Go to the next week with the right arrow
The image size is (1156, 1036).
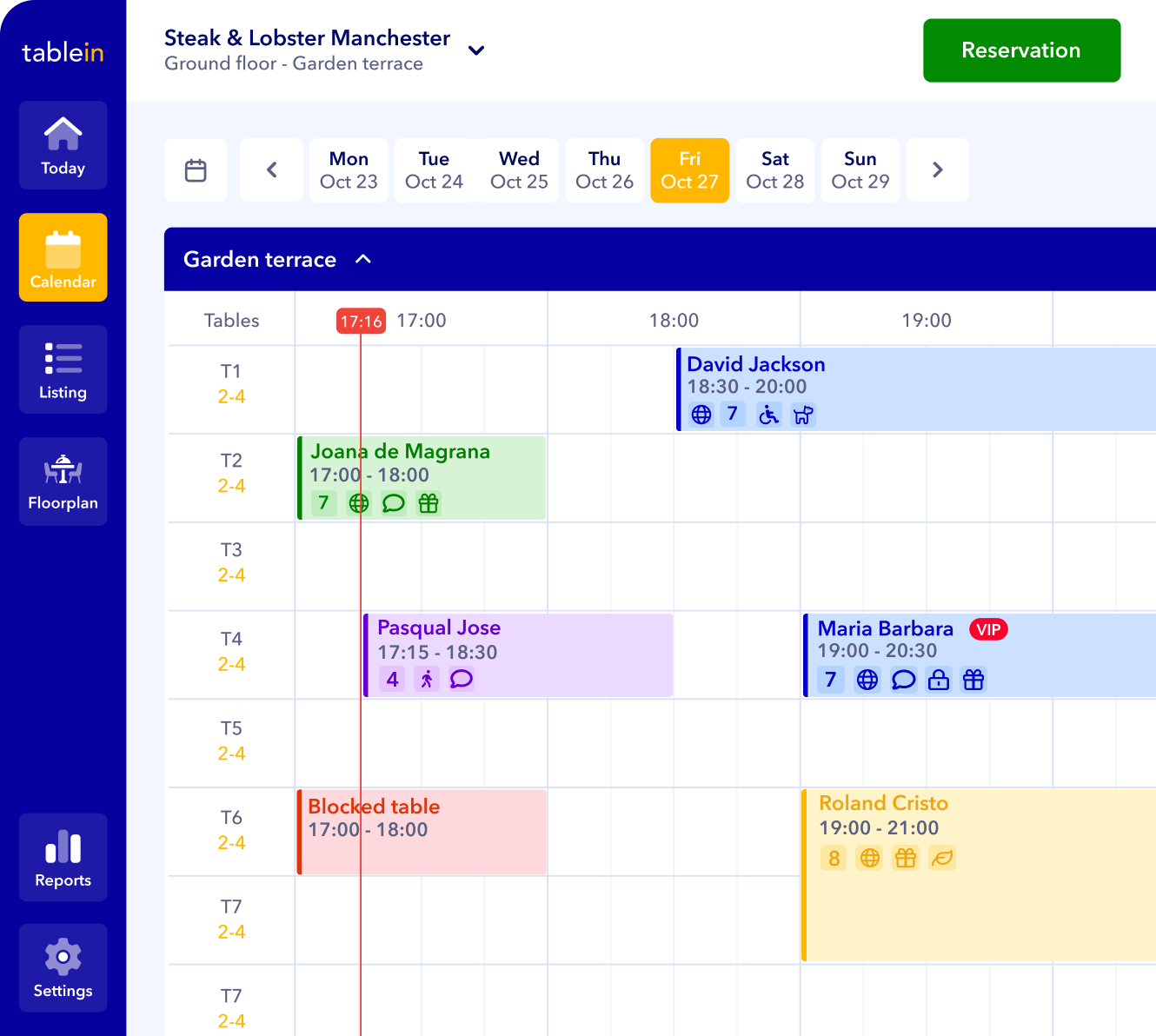tap(938, 169)
